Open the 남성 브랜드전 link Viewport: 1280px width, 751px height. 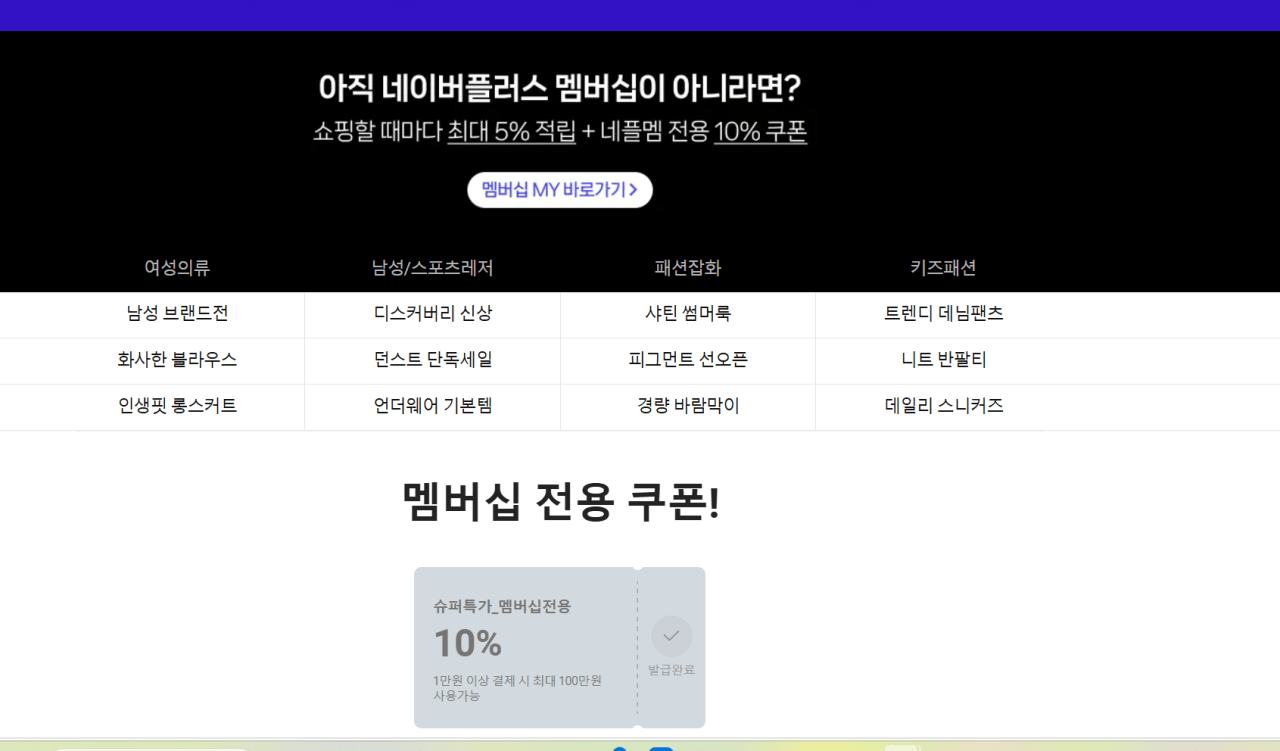coord(177,314)
